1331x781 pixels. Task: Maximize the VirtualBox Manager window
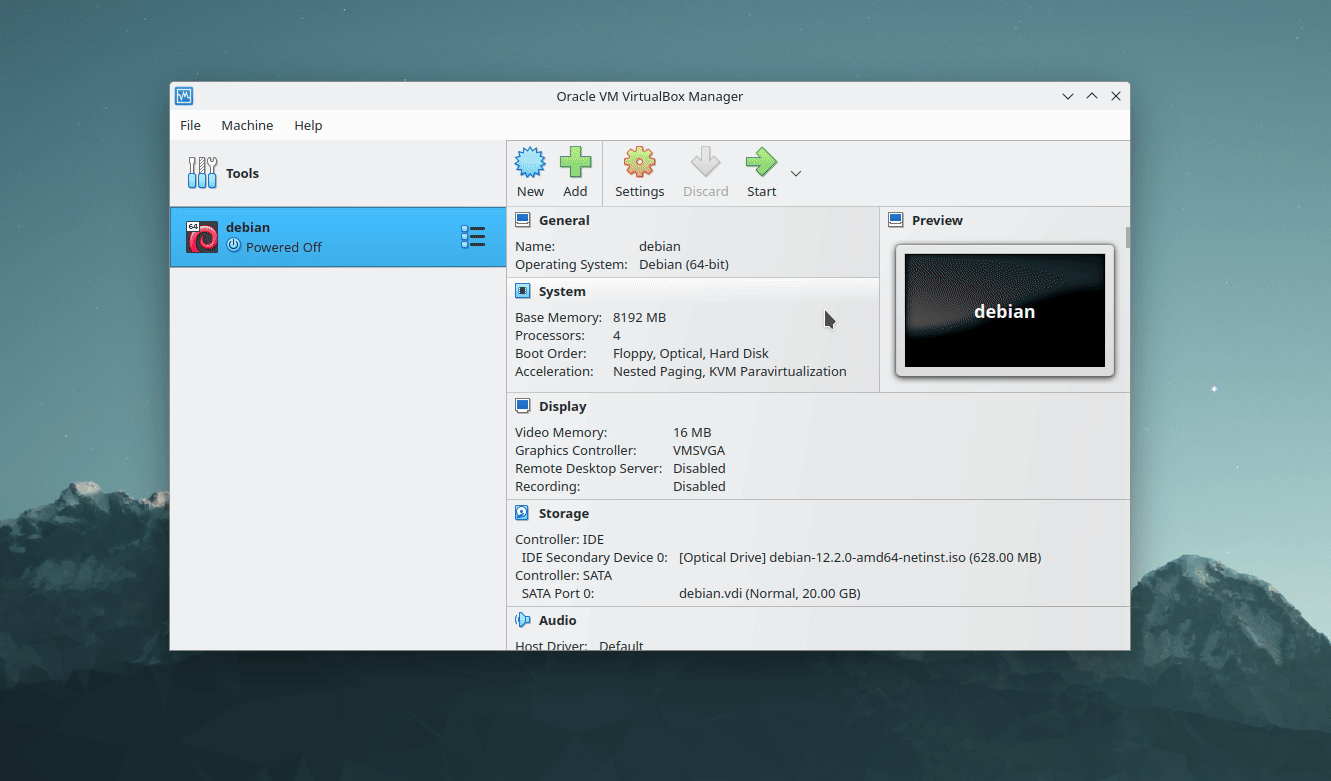1092,96
